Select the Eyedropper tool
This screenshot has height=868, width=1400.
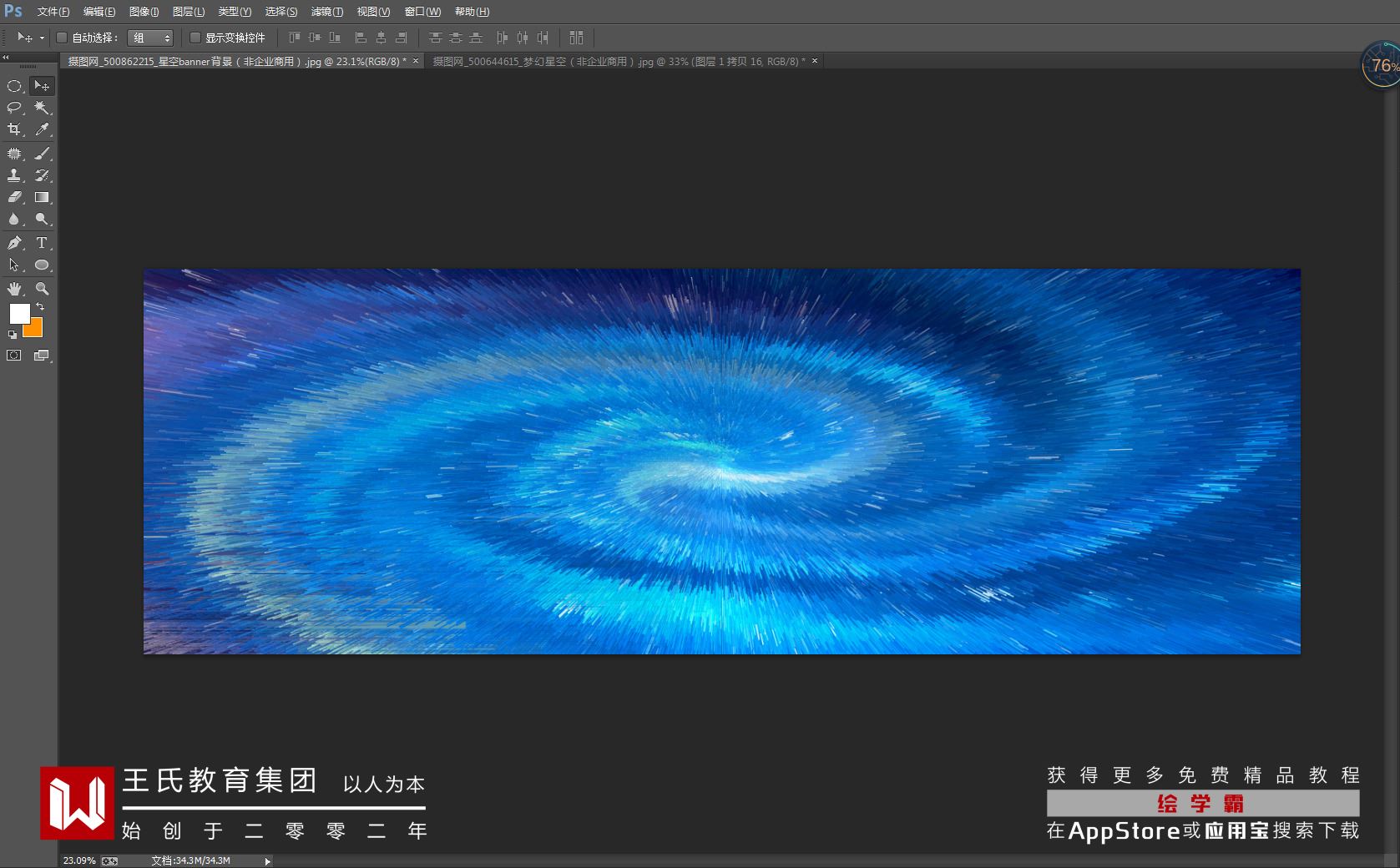click(x=41, y=129)
